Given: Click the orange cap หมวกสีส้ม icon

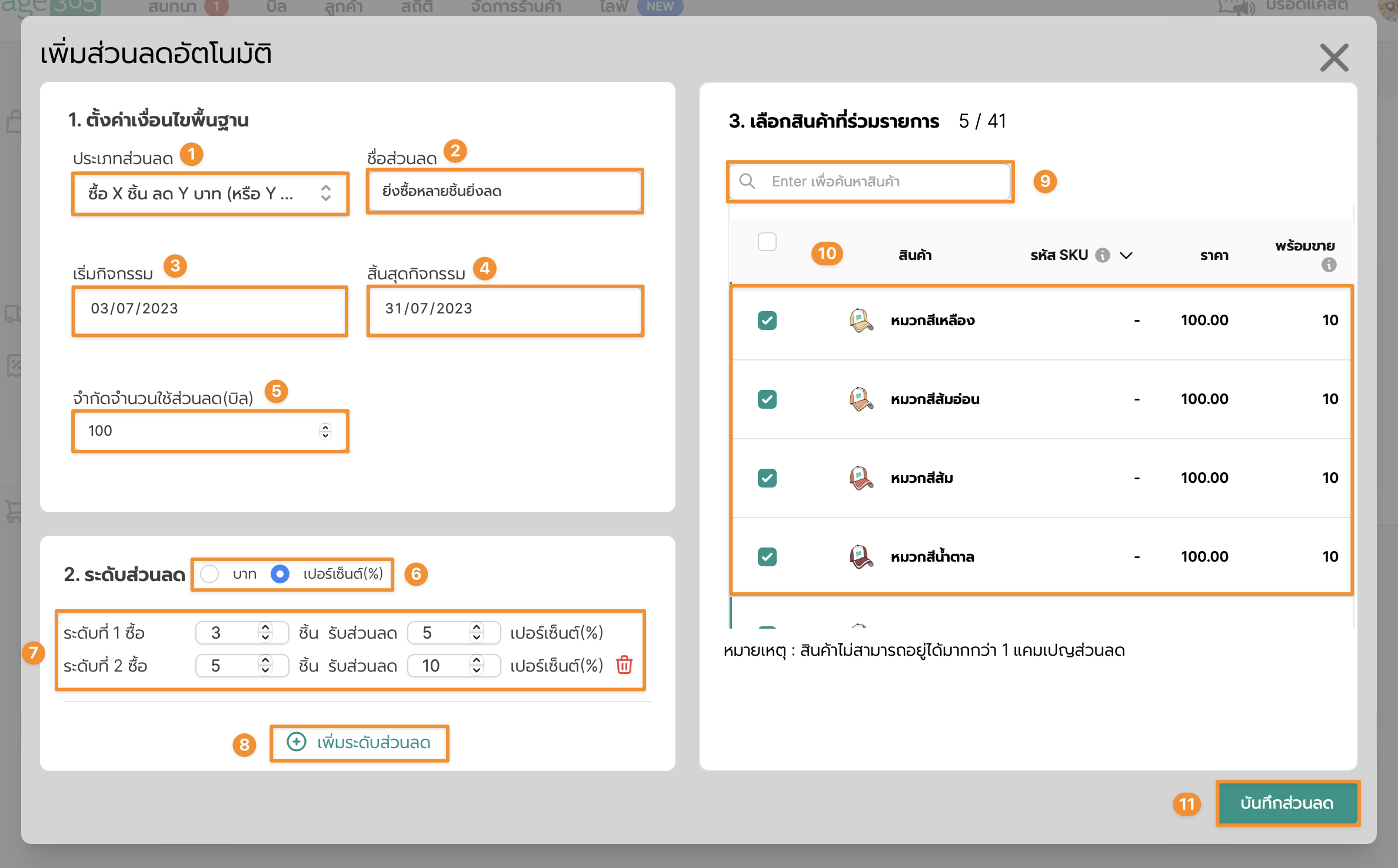Looking at the screenshot, I should point(861,478).
